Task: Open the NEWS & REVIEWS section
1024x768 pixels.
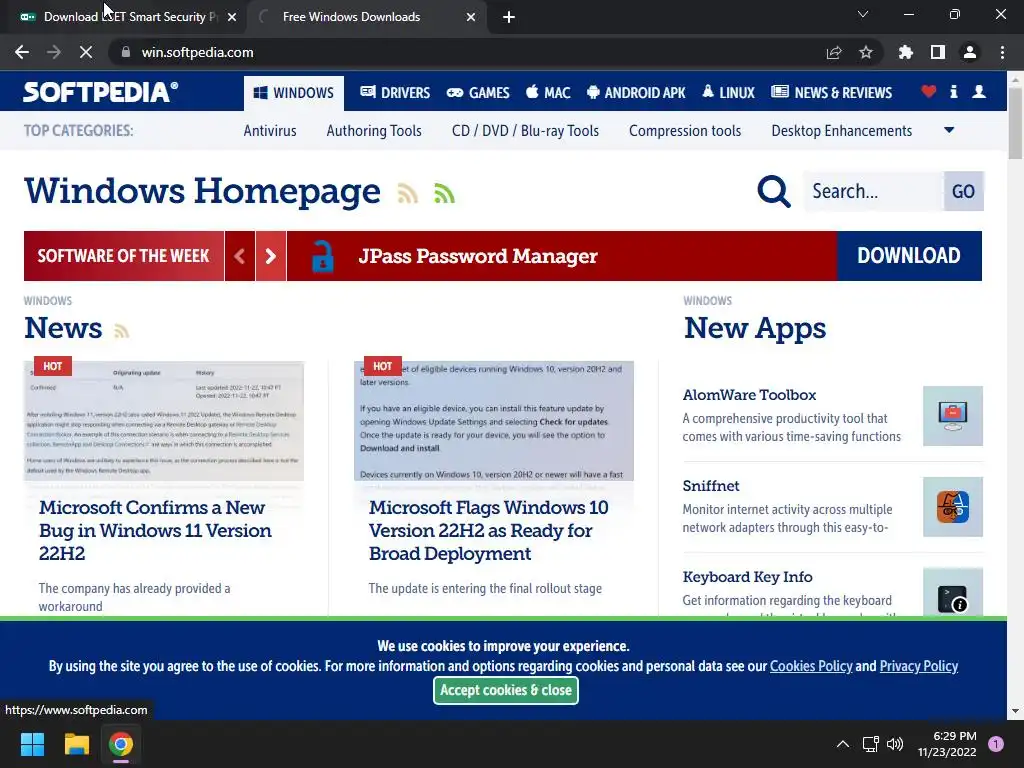Action: (831, 93)
